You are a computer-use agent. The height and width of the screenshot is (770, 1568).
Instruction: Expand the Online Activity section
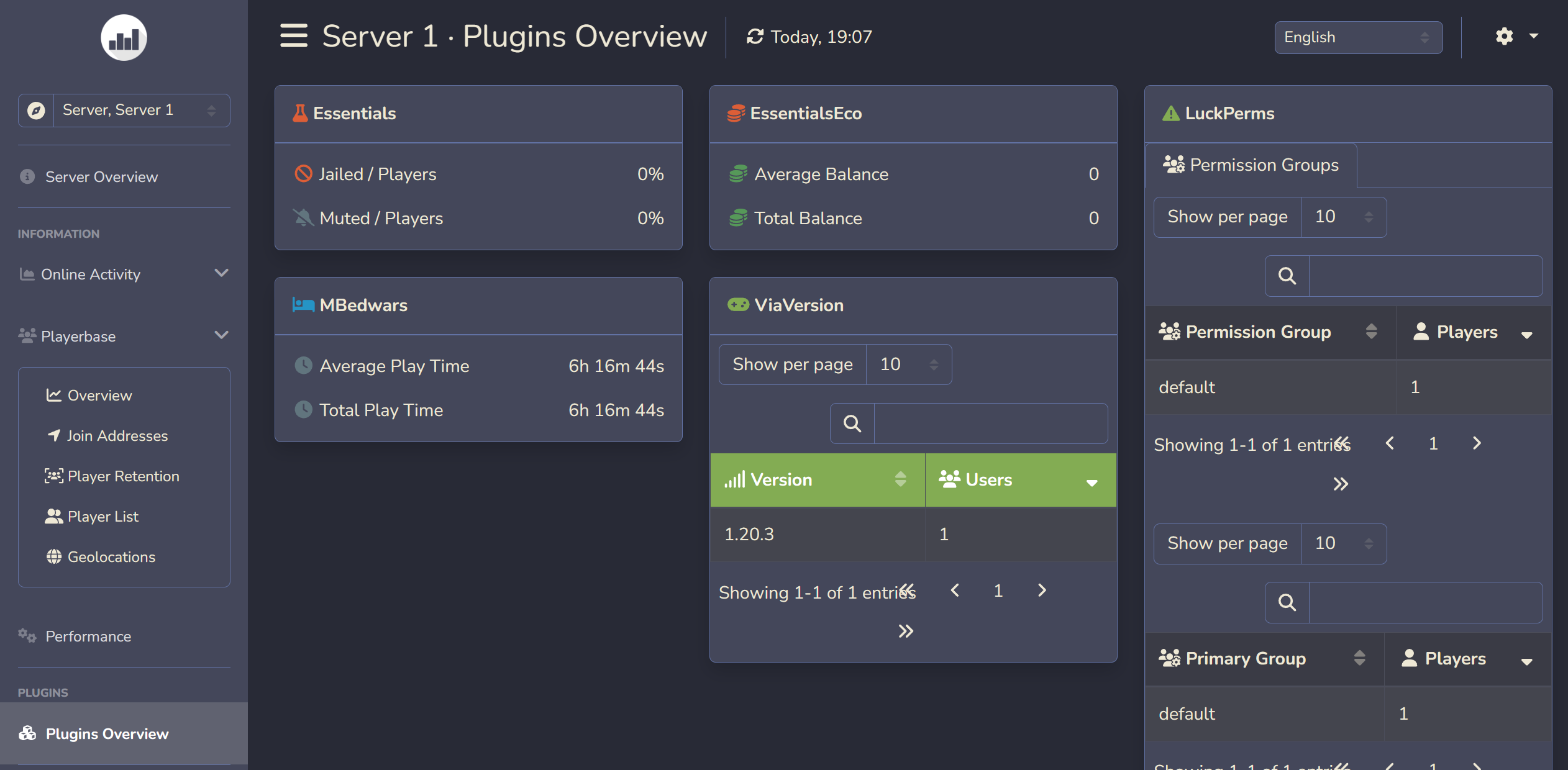point(124,274)
